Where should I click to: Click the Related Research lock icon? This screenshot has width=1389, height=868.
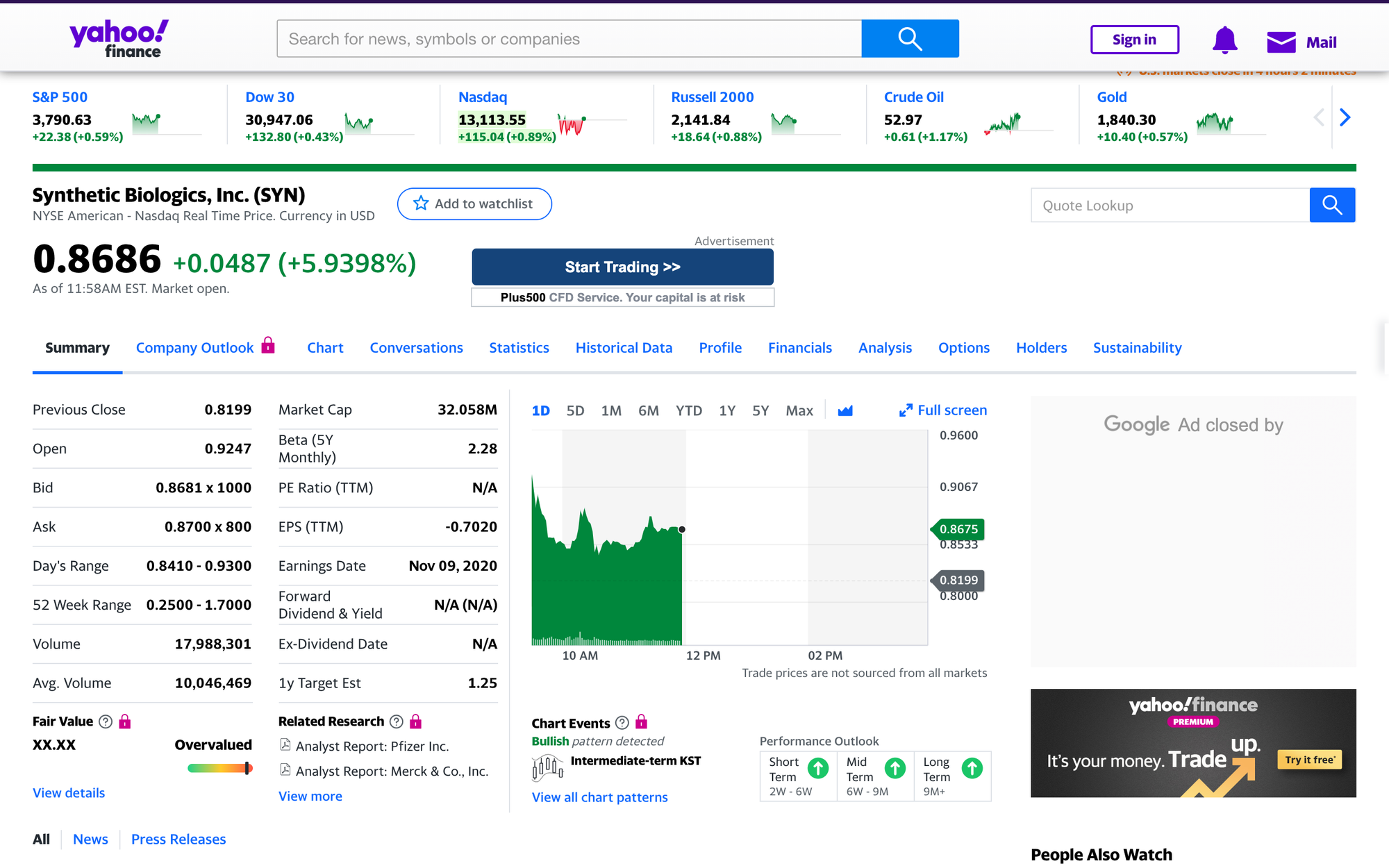[416, 721]
